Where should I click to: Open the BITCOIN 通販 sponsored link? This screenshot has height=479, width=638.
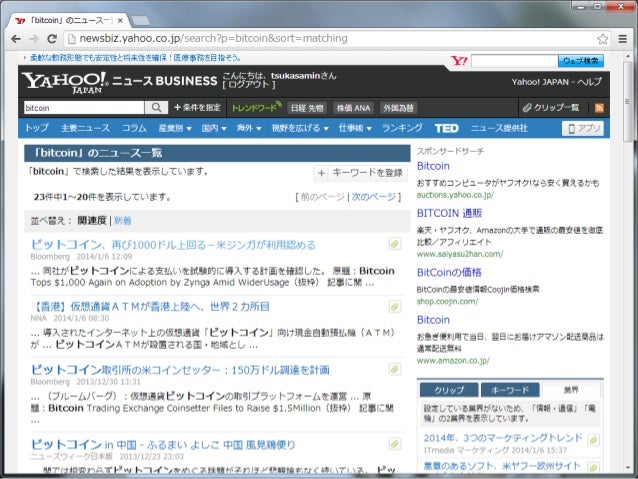(450, 213)
